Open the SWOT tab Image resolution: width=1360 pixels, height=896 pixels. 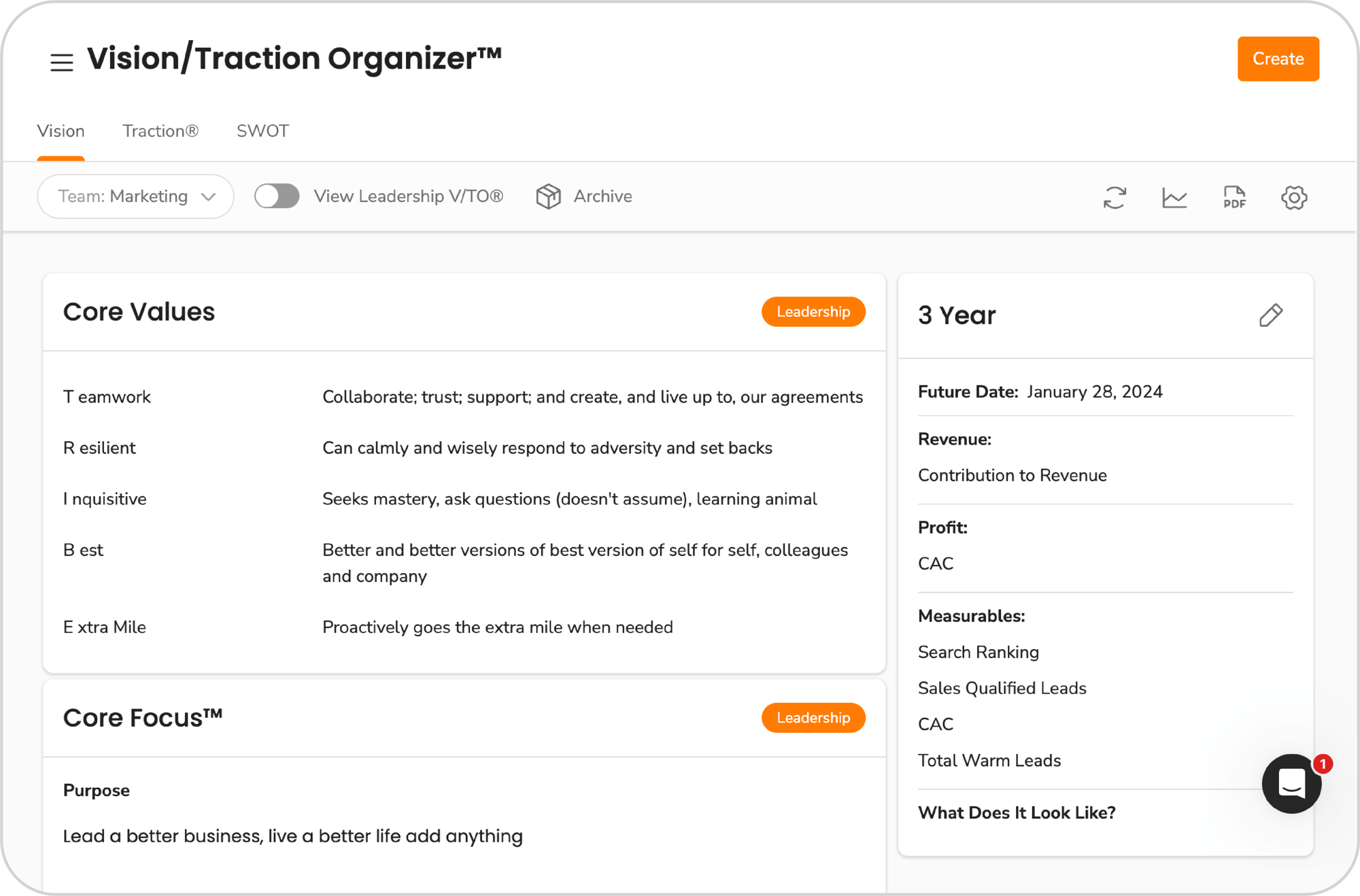263,131
